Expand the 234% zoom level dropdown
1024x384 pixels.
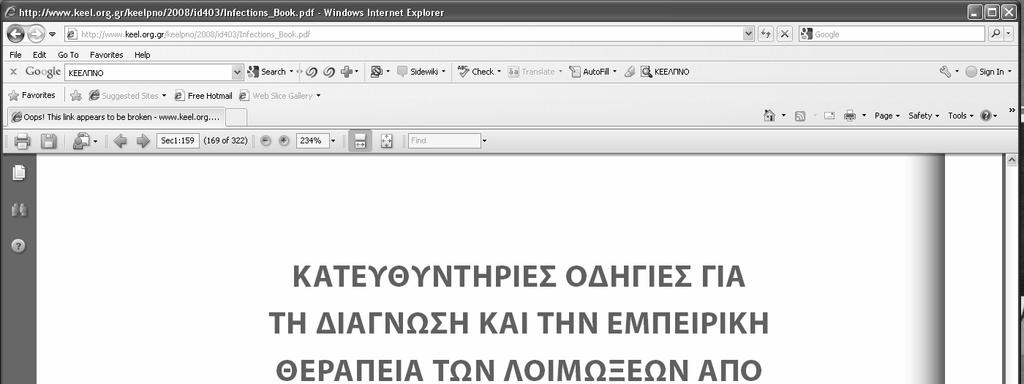[332, 140]
